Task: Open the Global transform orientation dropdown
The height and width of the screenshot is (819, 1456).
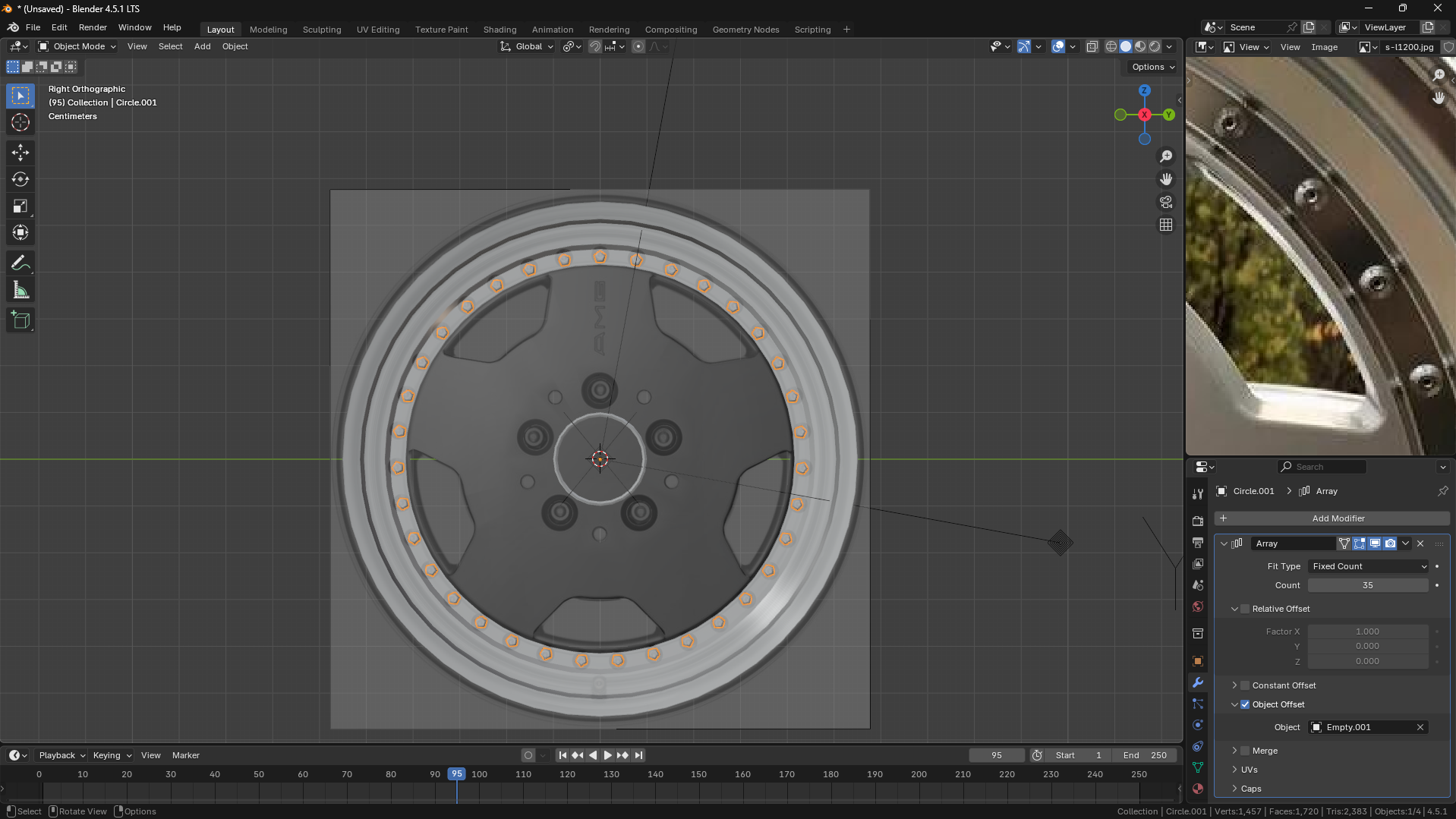Action: pos(527,46)
